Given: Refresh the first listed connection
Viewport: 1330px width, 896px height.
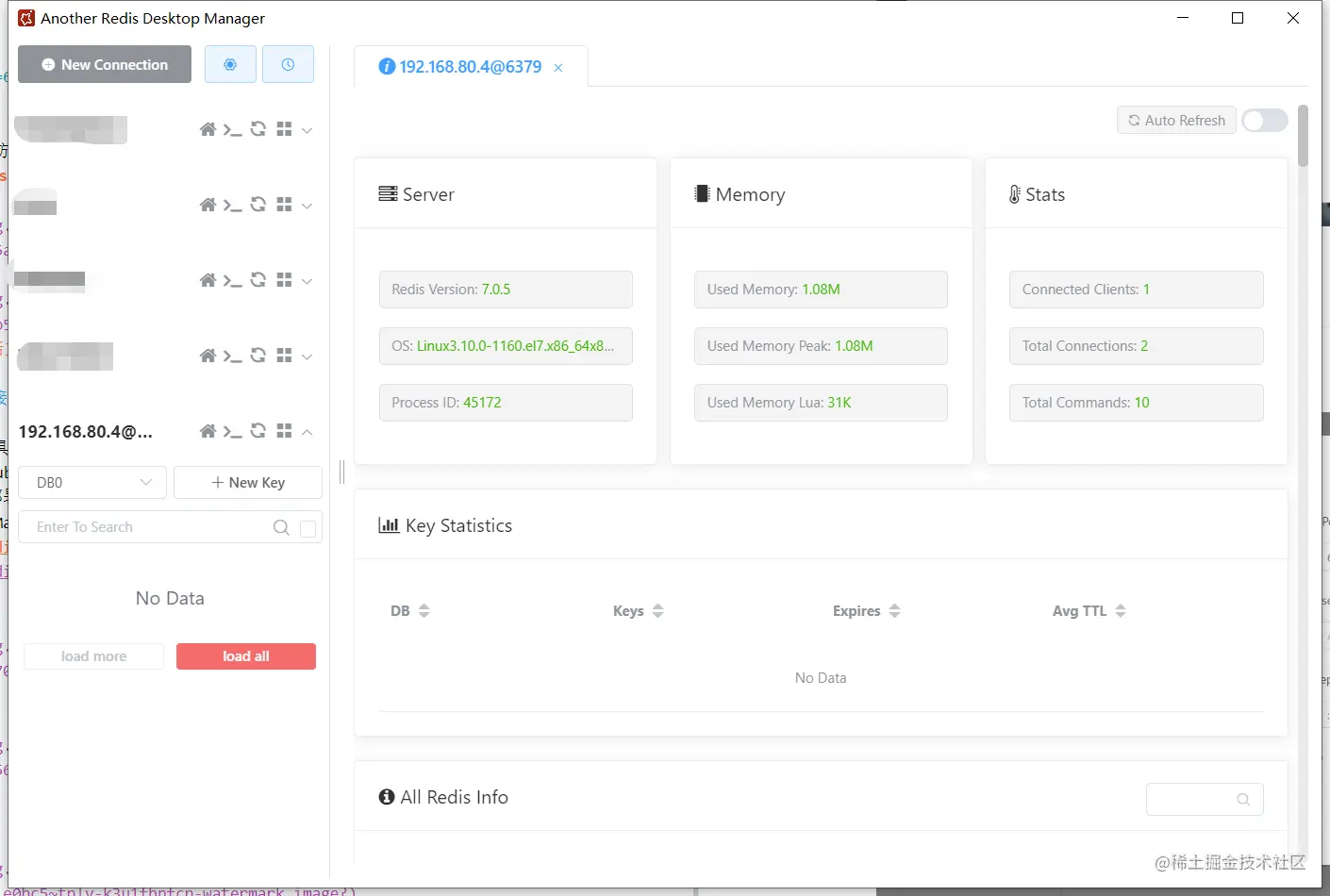Looking at the screenshot, I should [x=258, y=129].
